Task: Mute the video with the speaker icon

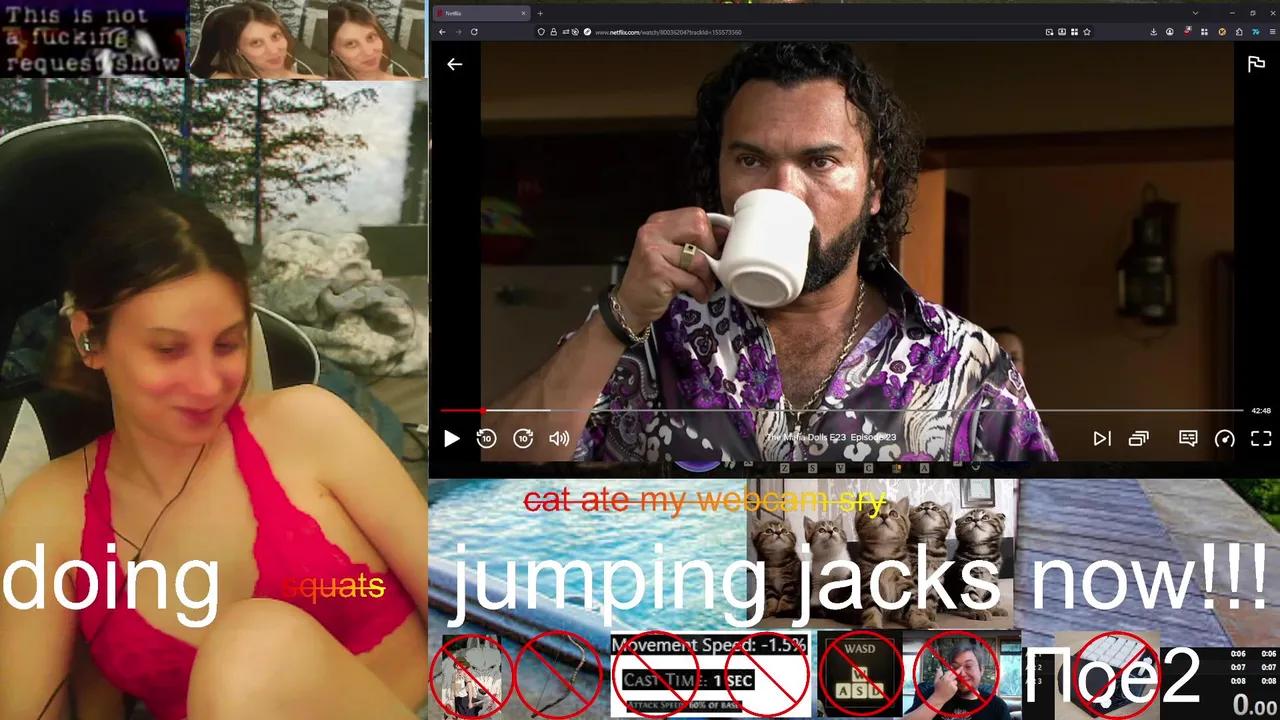Action: click(x=558, y=438)
